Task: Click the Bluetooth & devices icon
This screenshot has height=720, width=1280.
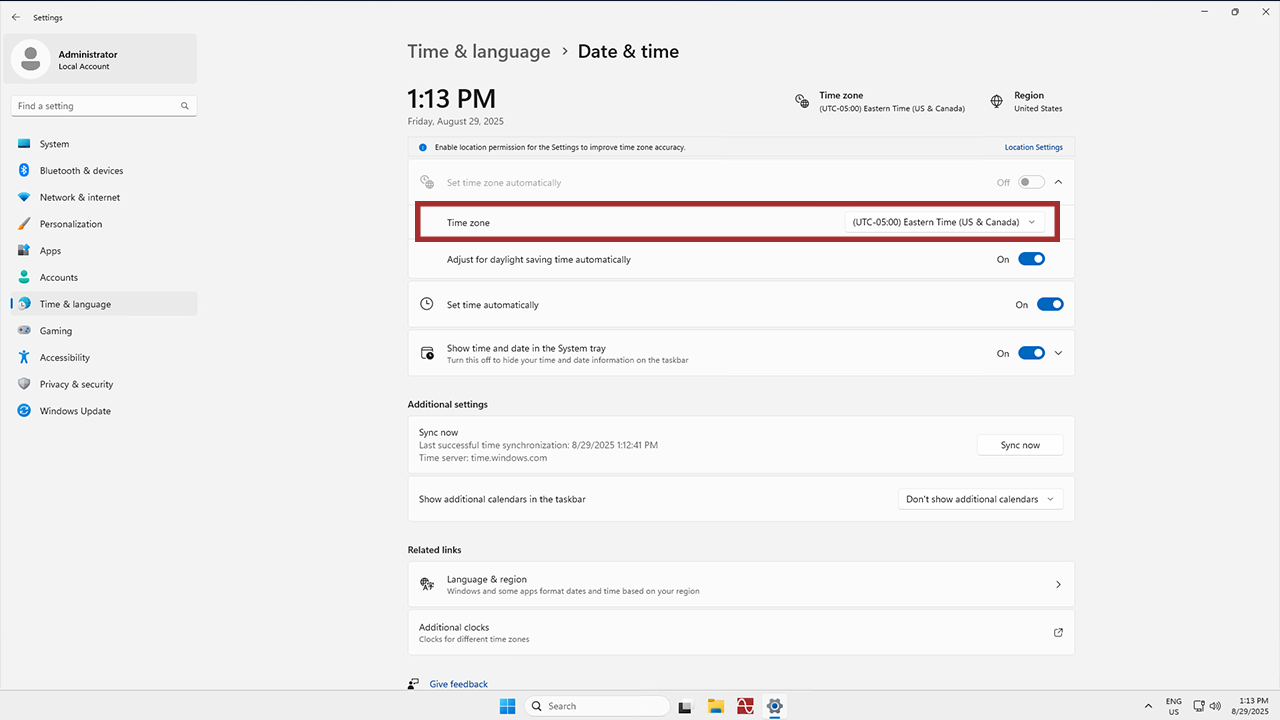Action: click(24, 170)
